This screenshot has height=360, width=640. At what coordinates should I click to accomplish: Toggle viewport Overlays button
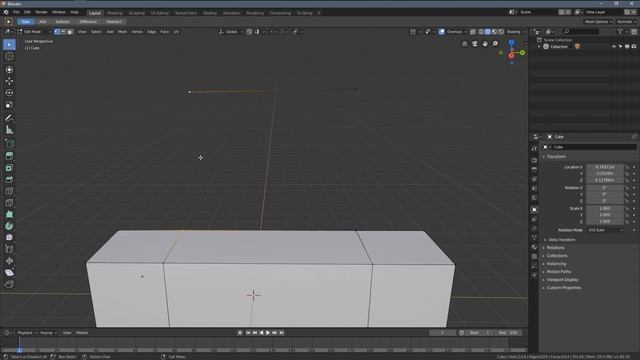click(442, 32)
